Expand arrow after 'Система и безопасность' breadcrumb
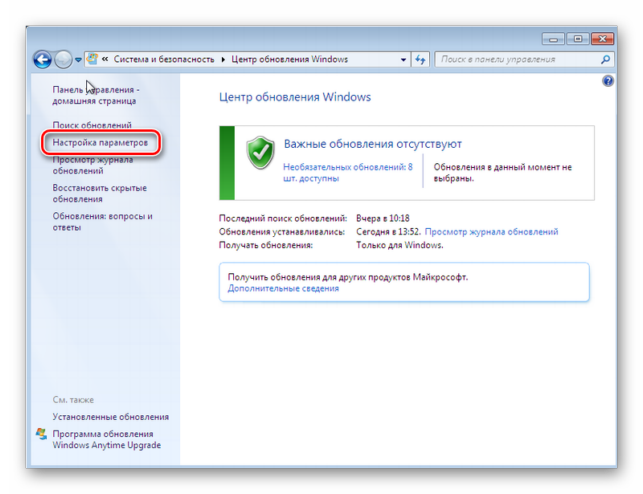 pos(223,59)
